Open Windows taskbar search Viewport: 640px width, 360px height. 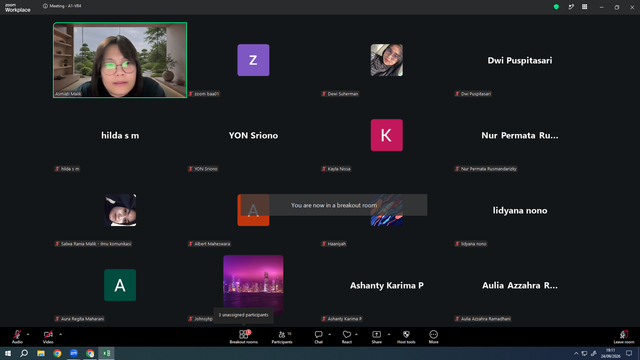click(24, 353)
